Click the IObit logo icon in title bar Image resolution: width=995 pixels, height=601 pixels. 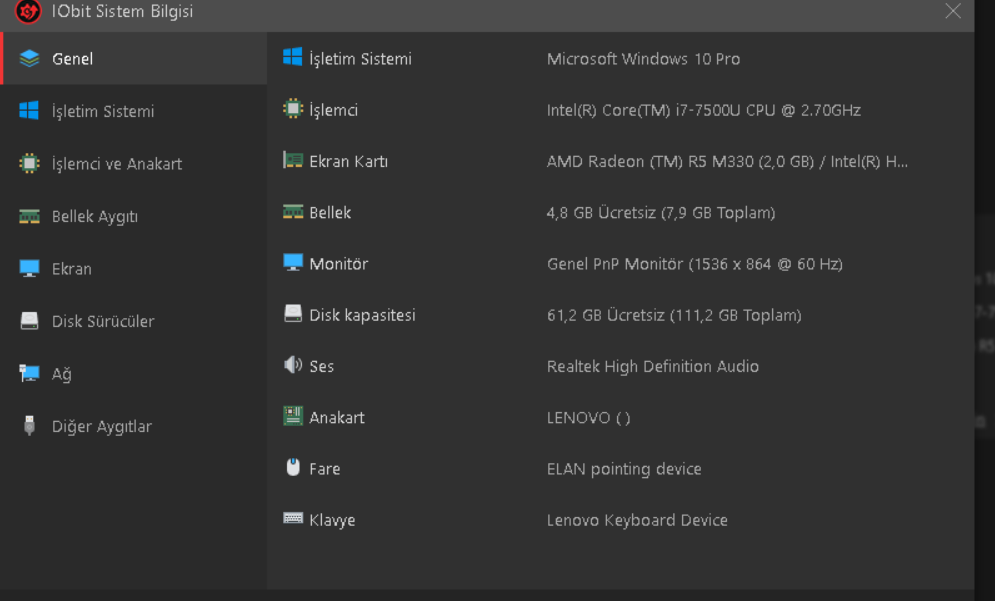click(x=28, y=12)
